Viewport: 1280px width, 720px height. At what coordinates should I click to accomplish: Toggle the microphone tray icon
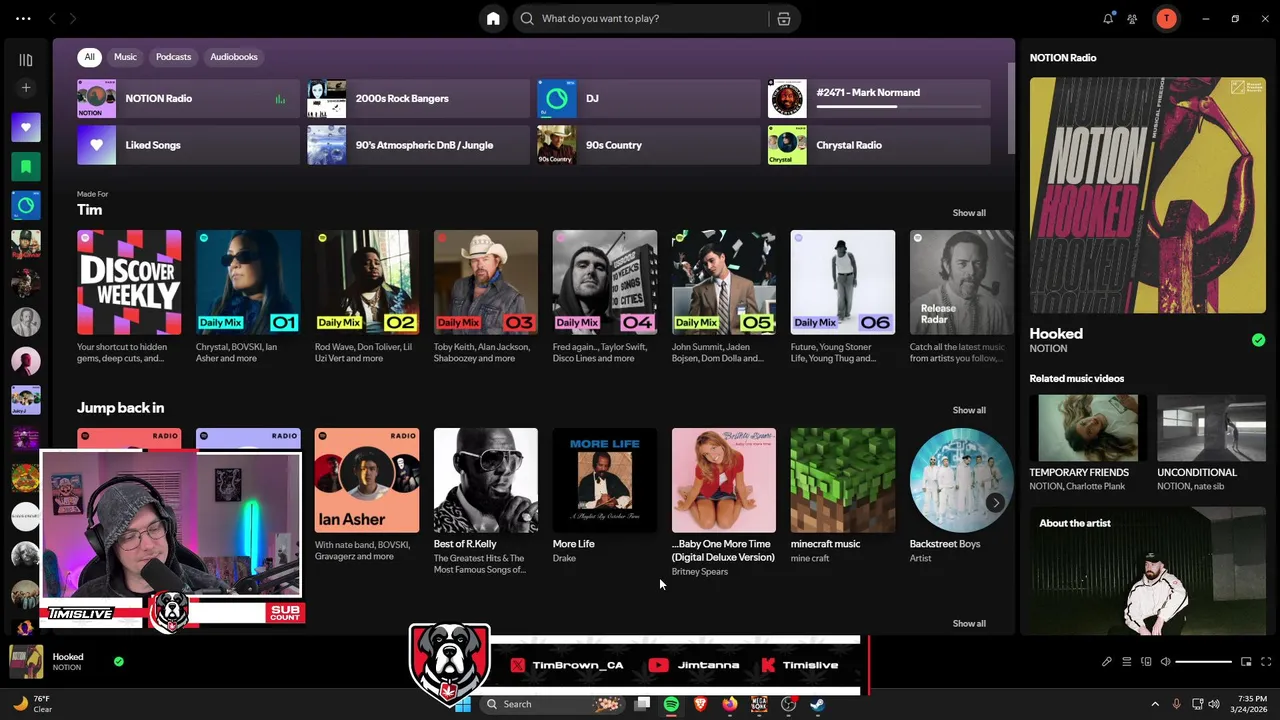(1176, 704)
